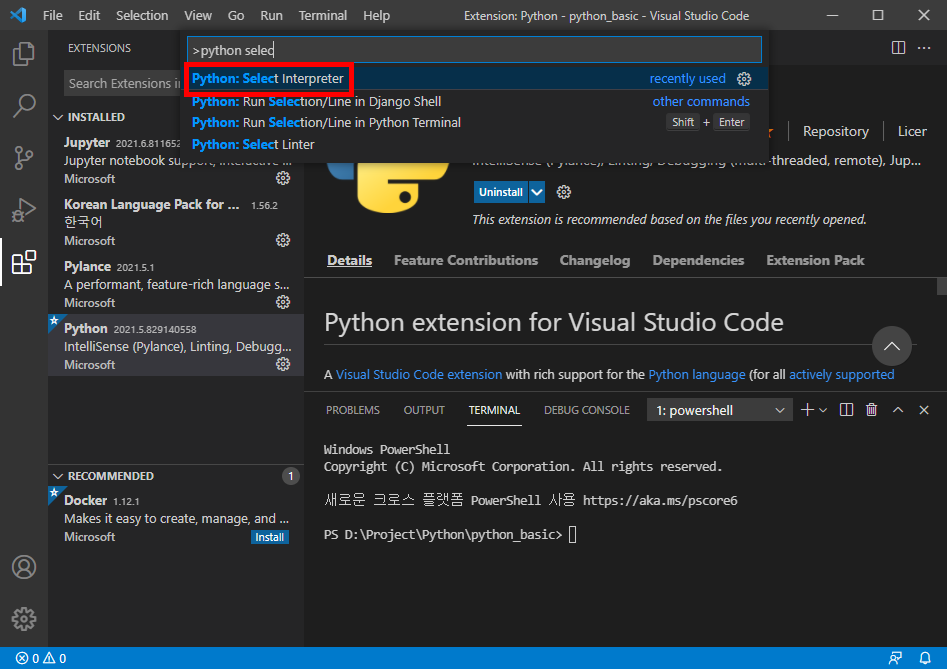Image resolution: width=947 pixels, height=669 pixels.
Task: Switch to the Changelog tab
Action: coord(595,260)
